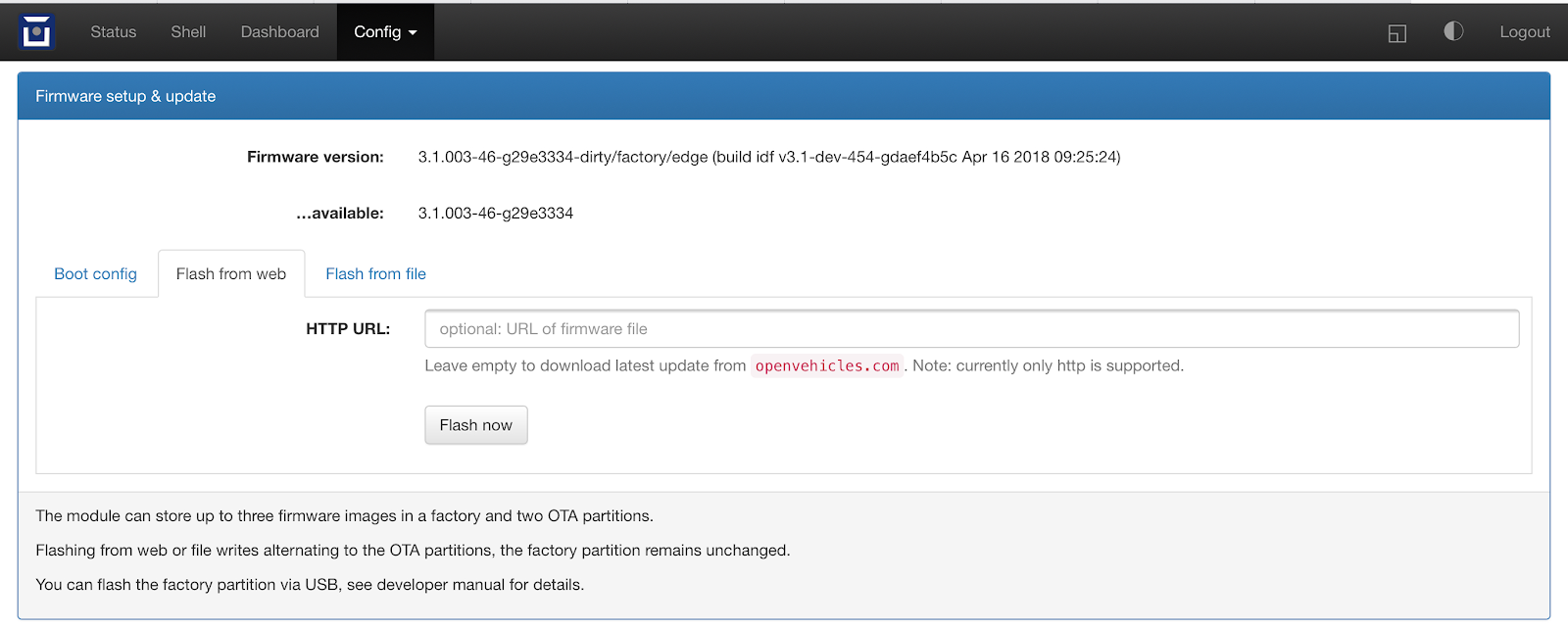The height and width of the screenshot is (629, 1568).
Task: Click the USB factory partition note text
Action: (310, 584)
